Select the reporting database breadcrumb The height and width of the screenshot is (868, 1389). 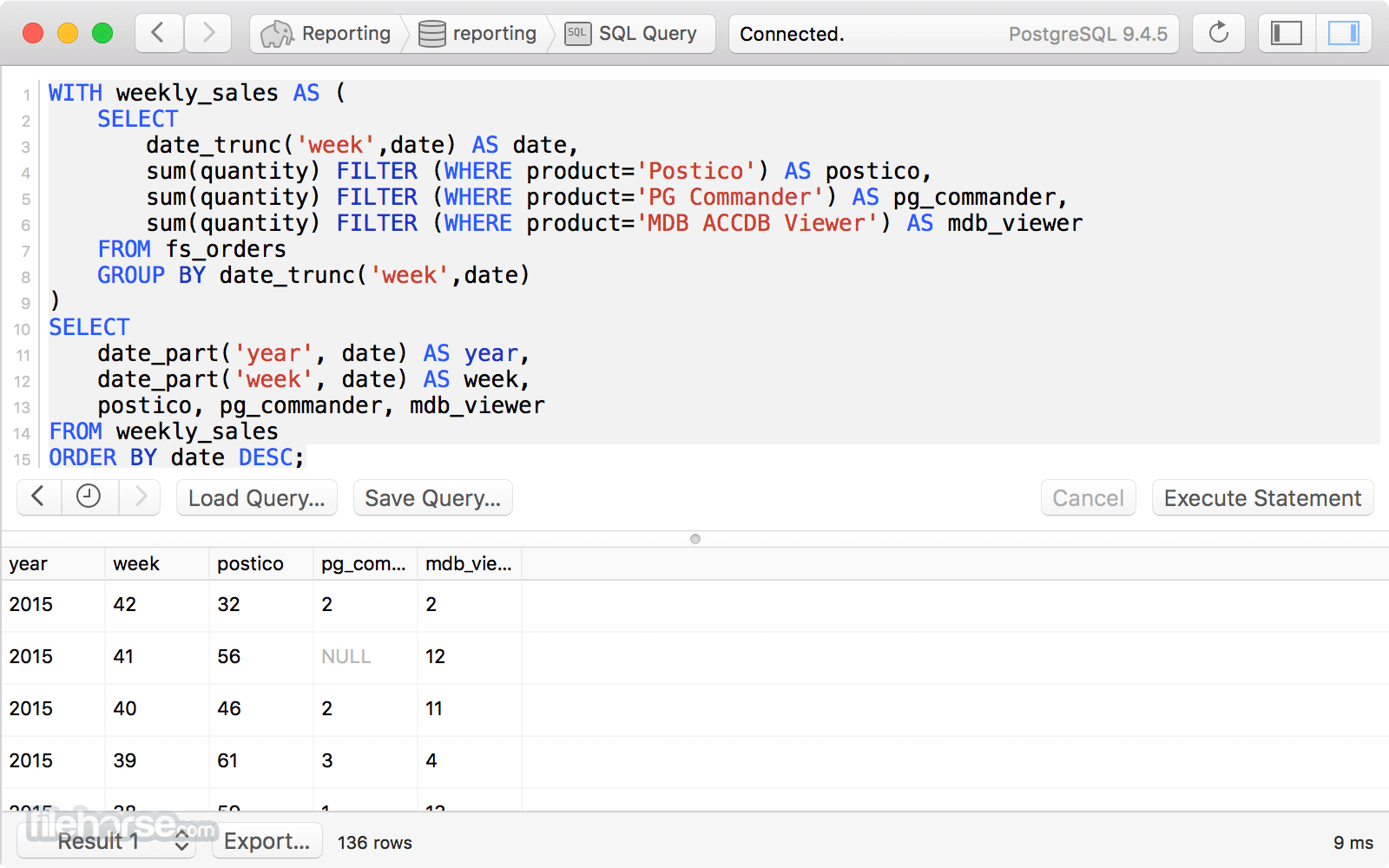tap(477, 34)
